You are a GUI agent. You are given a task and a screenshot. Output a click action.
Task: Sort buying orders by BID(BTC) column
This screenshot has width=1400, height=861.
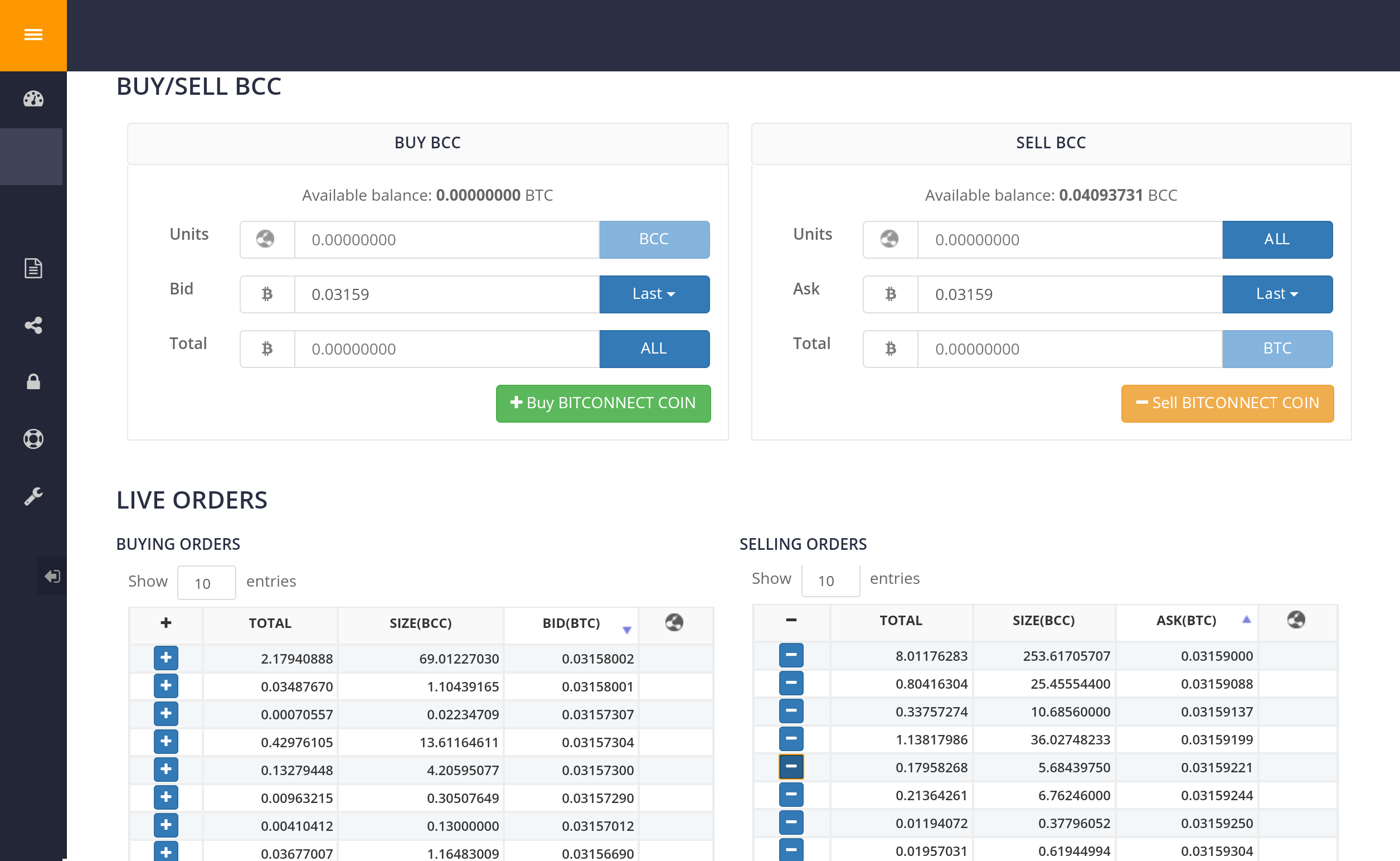click(x=571, y=623)
